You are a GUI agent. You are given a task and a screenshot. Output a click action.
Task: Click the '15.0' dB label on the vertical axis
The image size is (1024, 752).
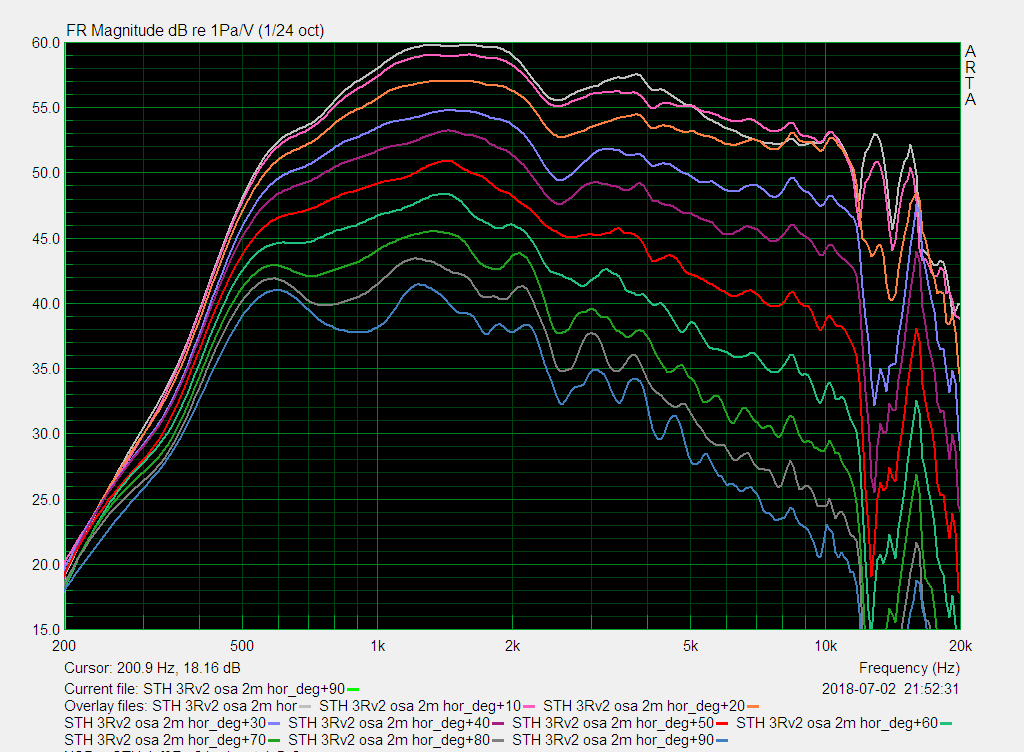coord(46,630)
